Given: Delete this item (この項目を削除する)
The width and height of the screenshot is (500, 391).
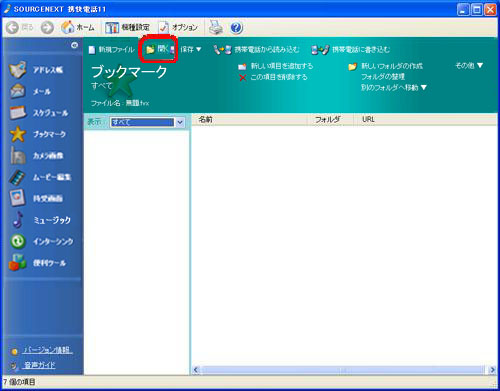Looking at the screenshot, I should point(273,77).
